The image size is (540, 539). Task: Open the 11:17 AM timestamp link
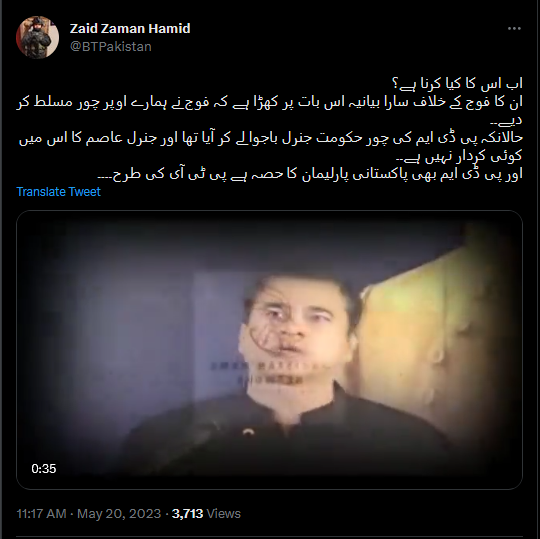coord(41,514)
